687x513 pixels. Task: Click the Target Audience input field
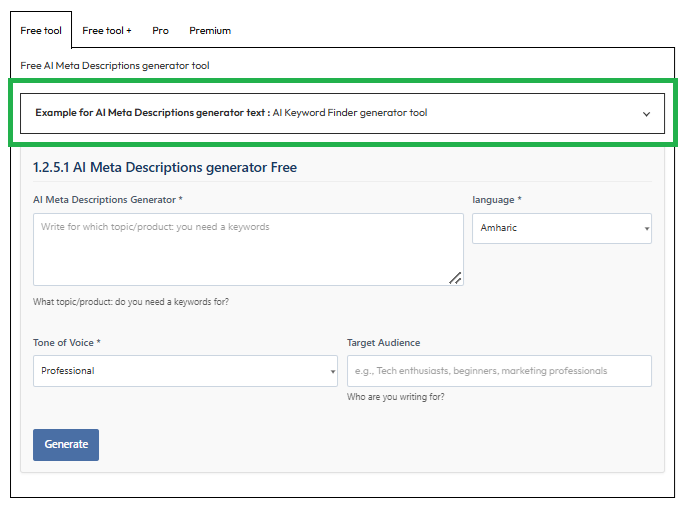pos(499,371)
